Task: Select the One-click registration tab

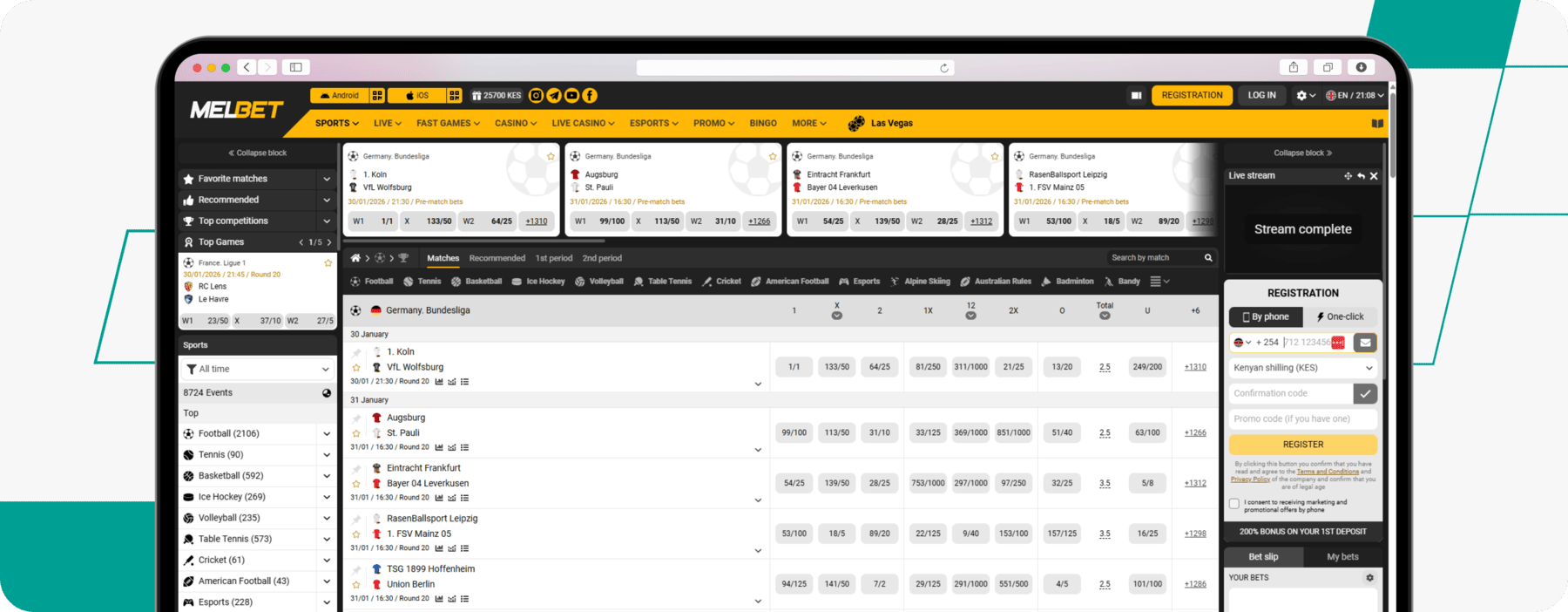Action: tap(1341, 317)
